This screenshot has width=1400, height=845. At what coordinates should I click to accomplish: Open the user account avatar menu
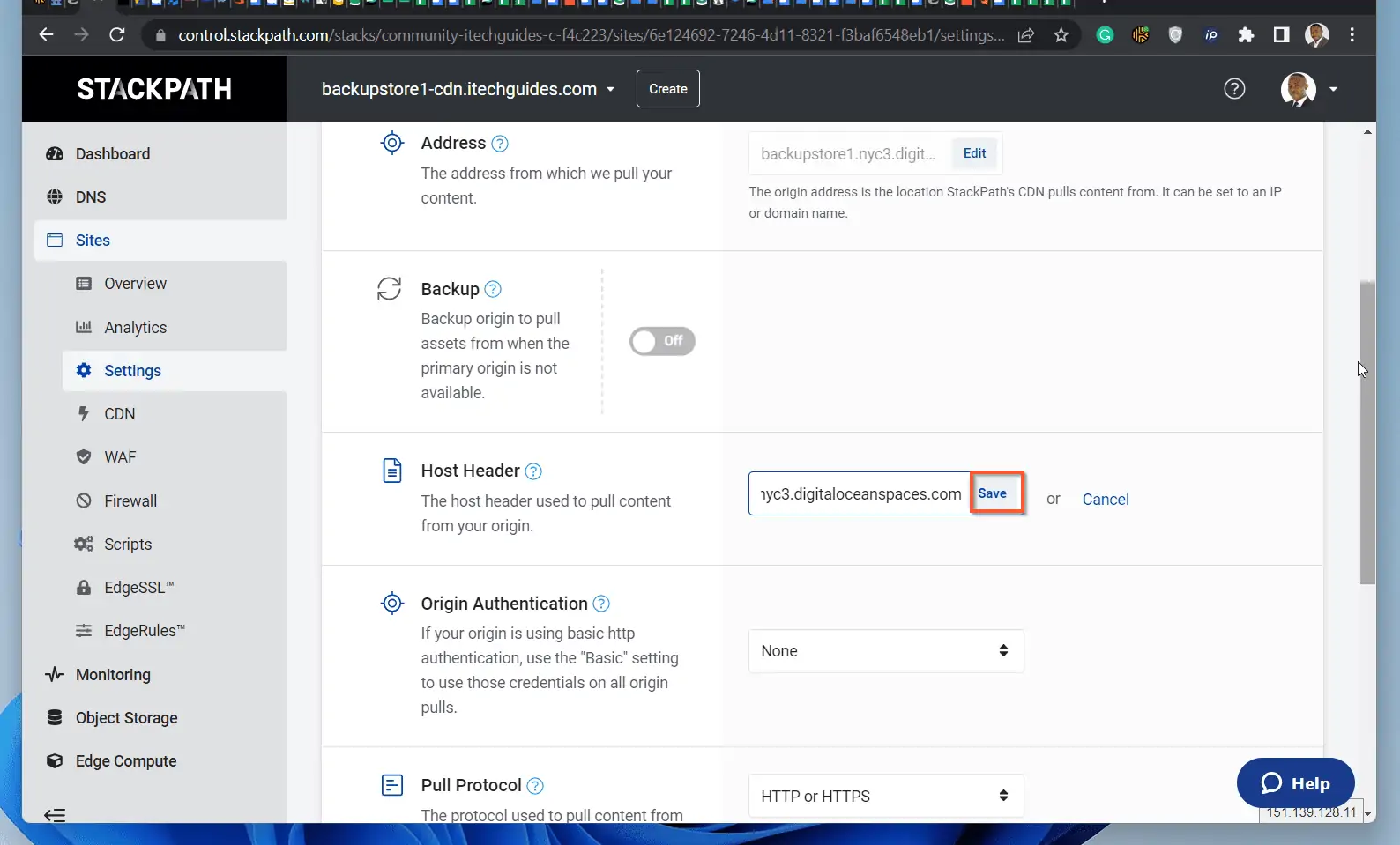1309,89
